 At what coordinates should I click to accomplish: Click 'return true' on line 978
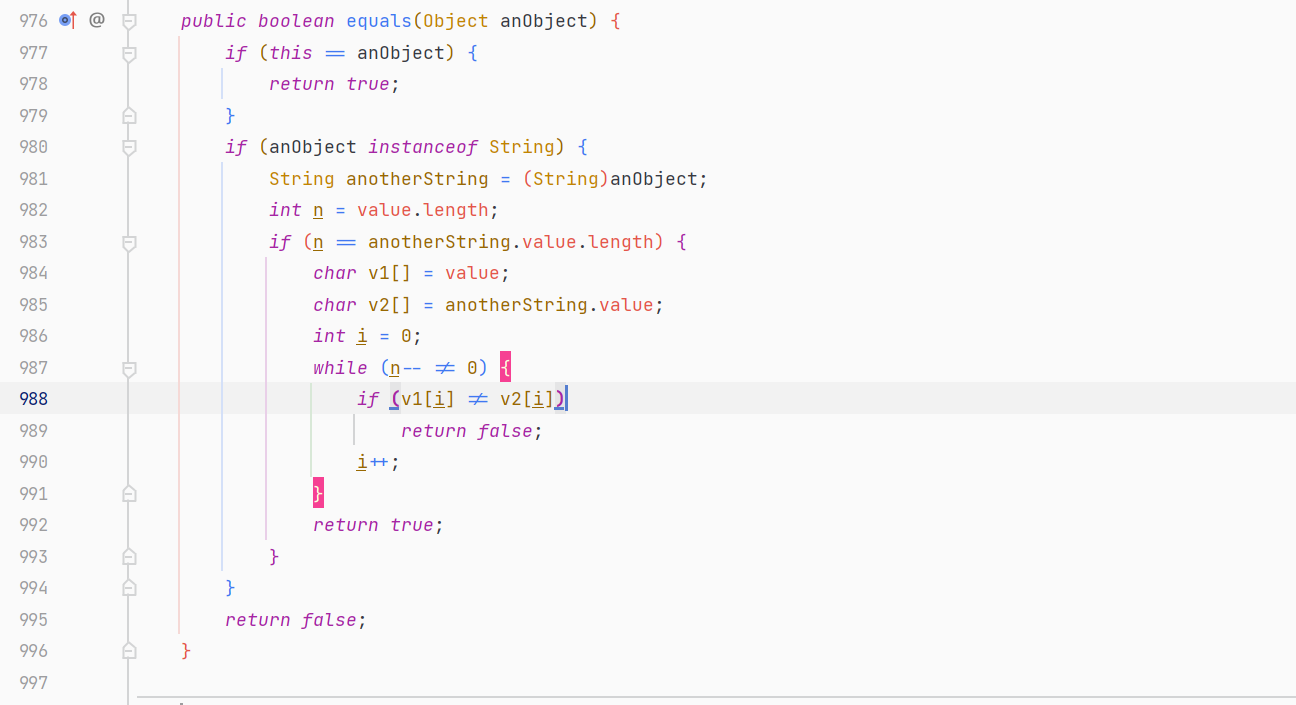click(x=329, y=84)
